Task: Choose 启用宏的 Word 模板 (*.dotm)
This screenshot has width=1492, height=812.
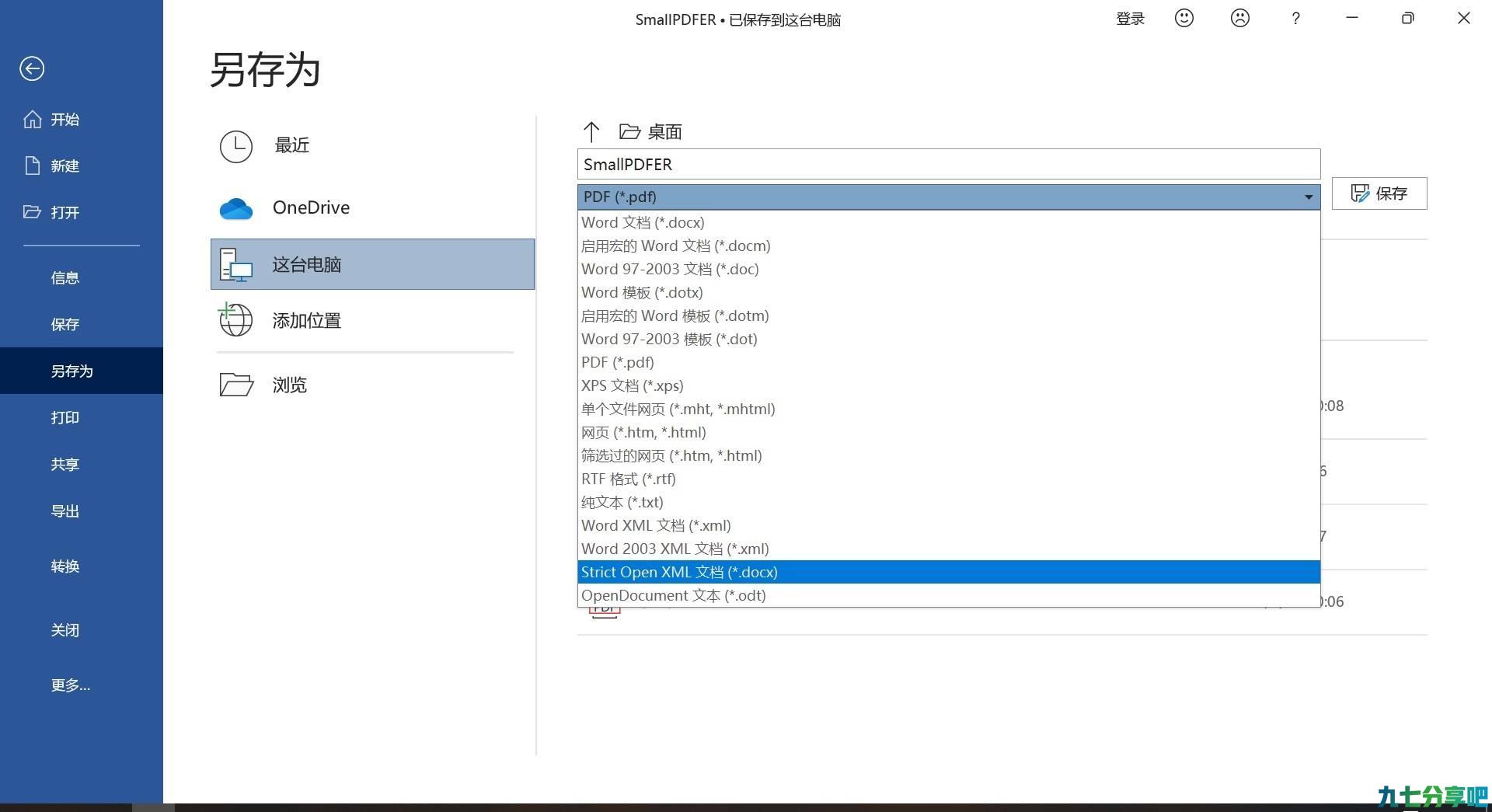Action: [x=949, y=315]
